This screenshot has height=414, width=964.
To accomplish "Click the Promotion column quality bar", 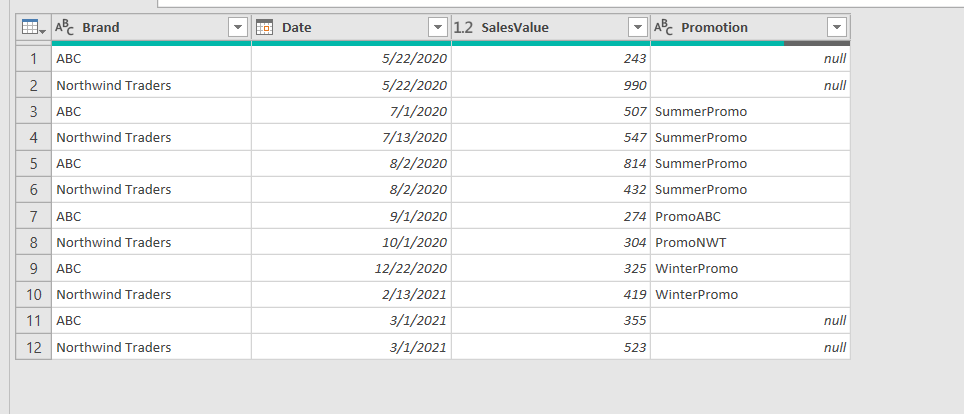I will point(751,43).
